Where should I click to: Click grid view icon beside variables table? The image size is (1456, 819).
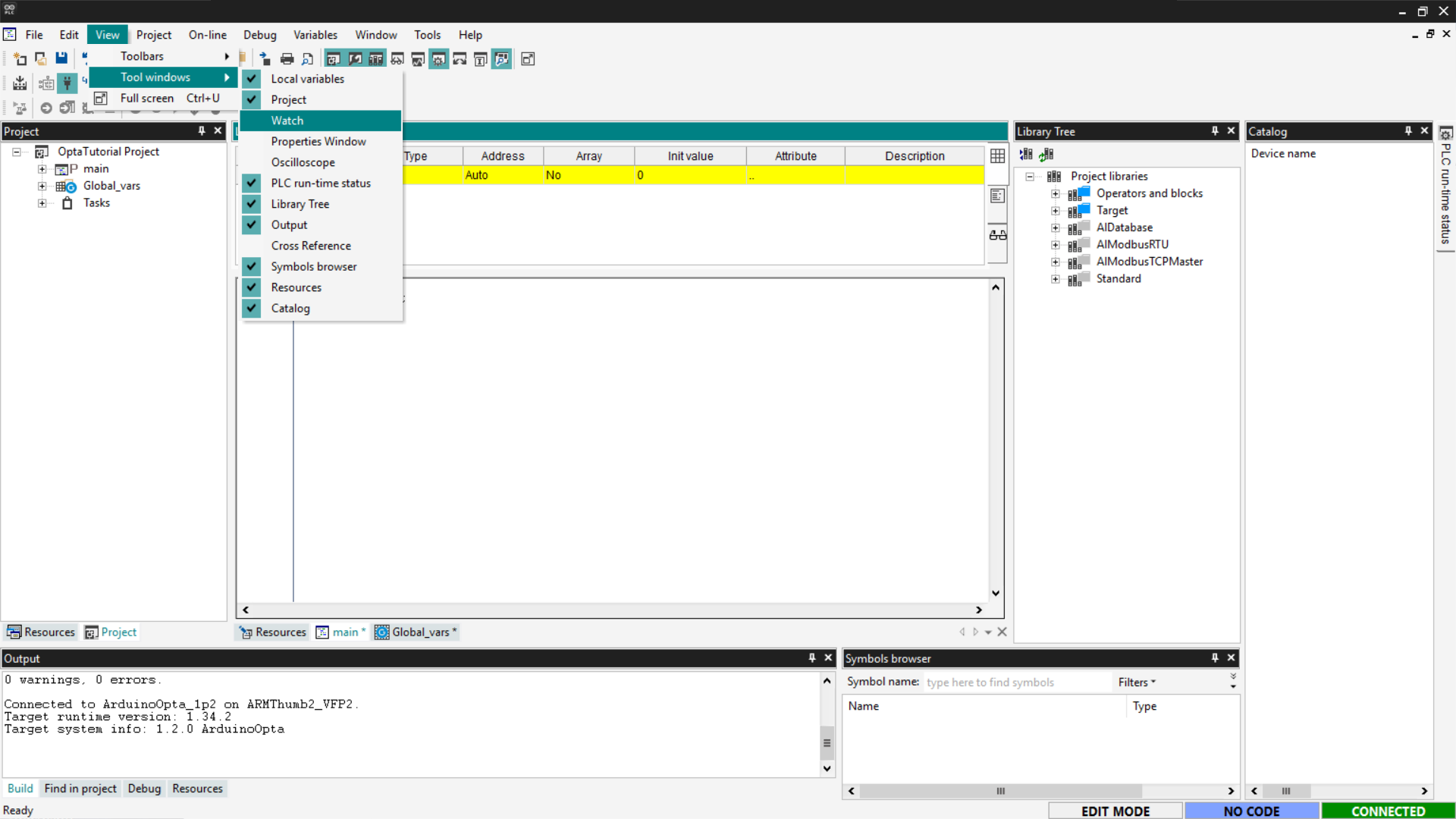tap(997, 155)
